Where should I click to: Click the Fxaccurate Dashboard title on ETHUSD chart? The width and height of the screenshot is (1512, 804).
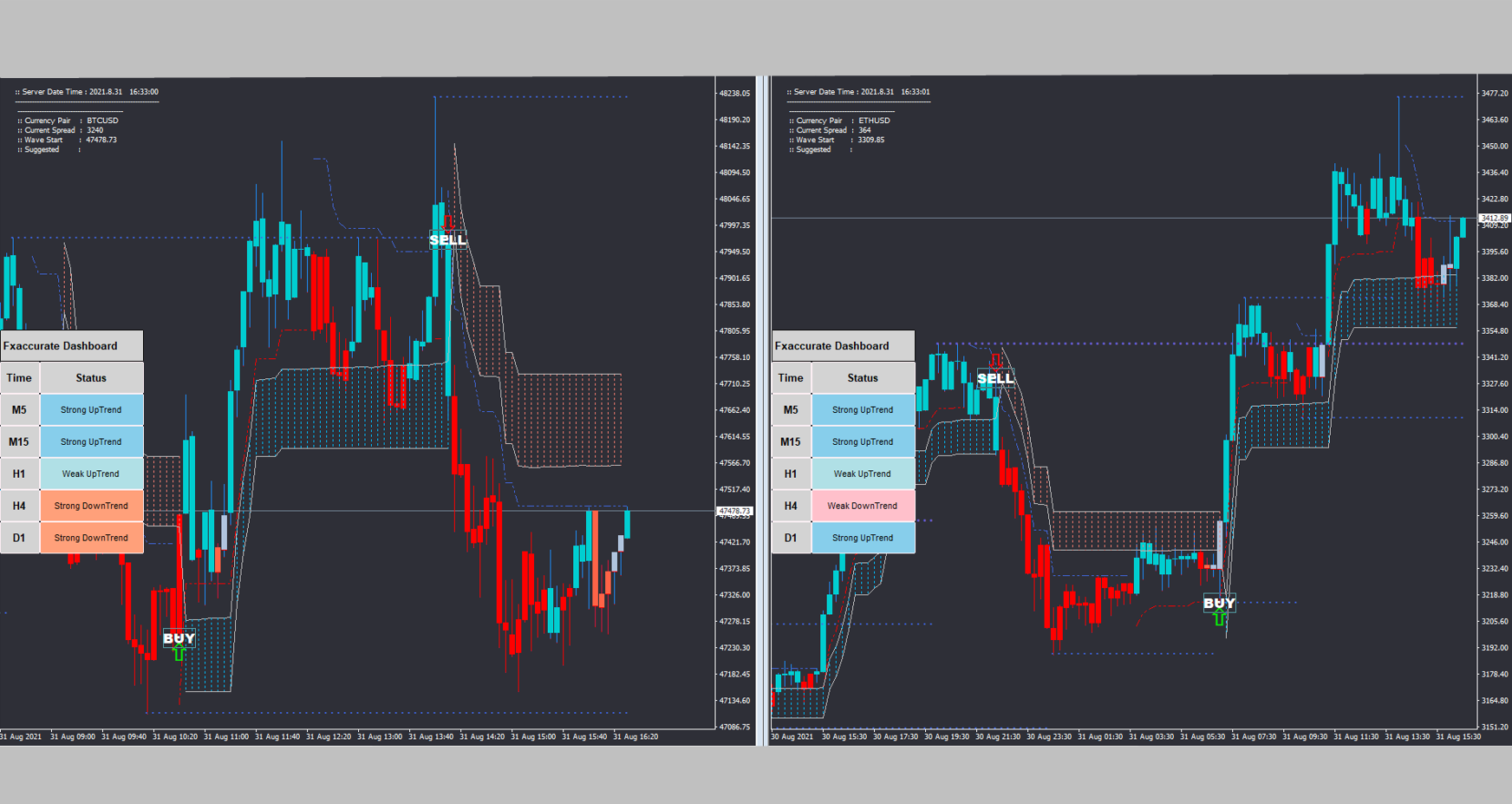coord(832,346)
